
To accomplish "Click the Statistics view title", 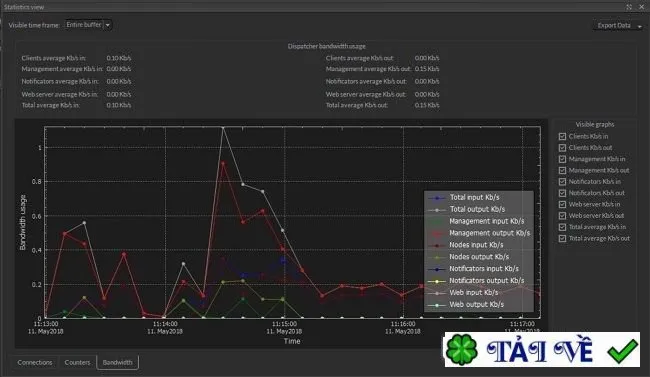I will [x=24, y=7].
